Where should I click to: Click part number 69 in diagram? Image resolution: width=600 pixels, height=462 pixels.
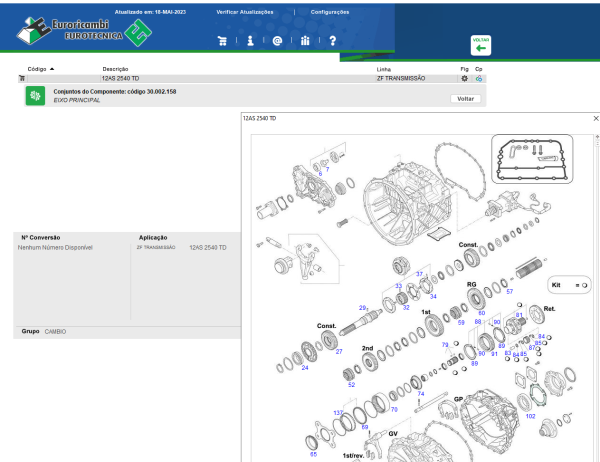pos(365,427)
